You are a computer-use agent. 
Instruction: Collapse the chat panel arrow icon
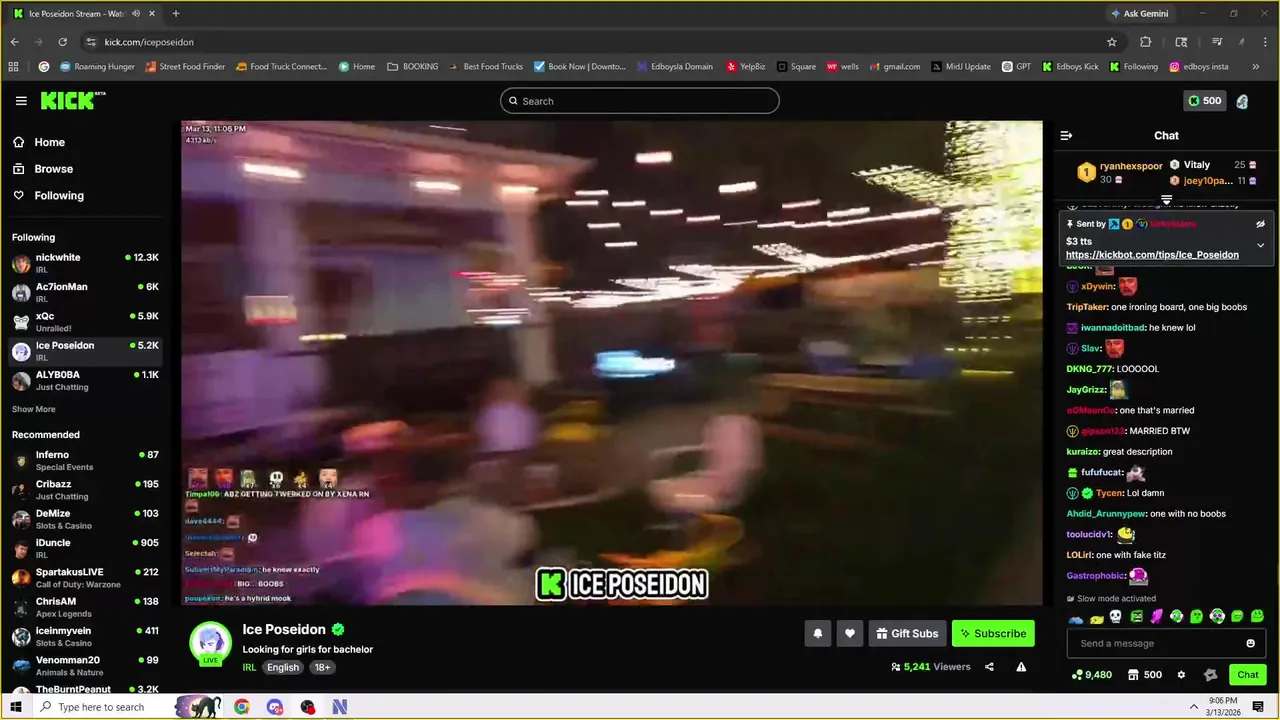click(1066, 135)
